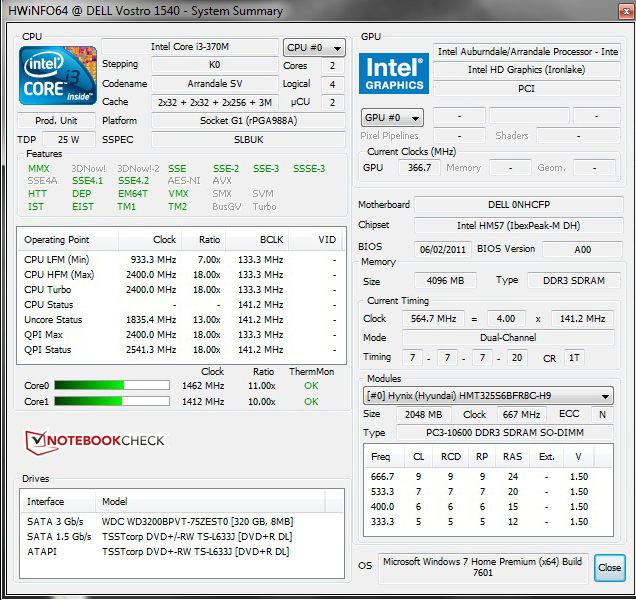
Task: Click the Intel HD Graphics (Ironlake) field
Action: point(526,70)
